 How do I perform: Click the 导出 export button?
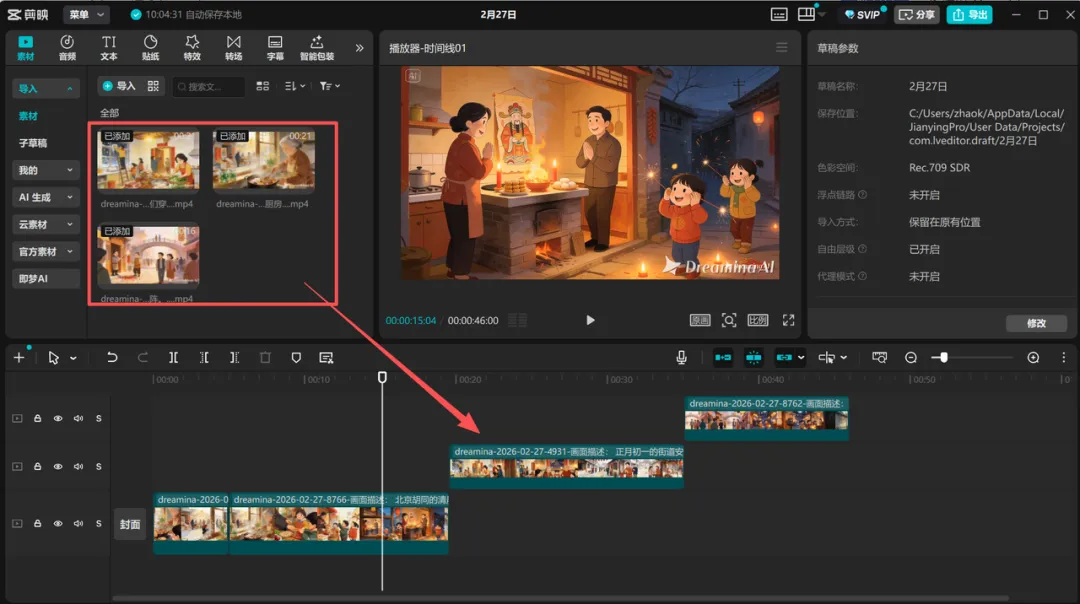point(969,14)
